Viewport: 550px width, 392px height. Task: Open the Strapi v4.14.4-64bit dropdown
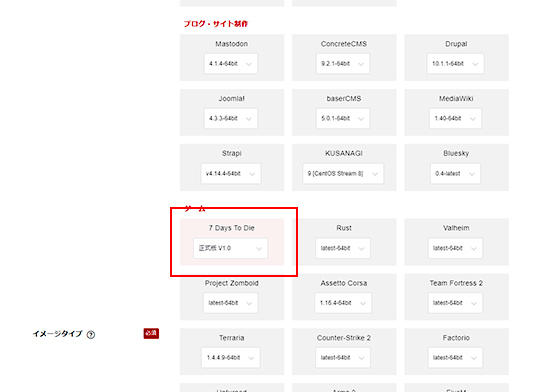(x=231, y=174)
